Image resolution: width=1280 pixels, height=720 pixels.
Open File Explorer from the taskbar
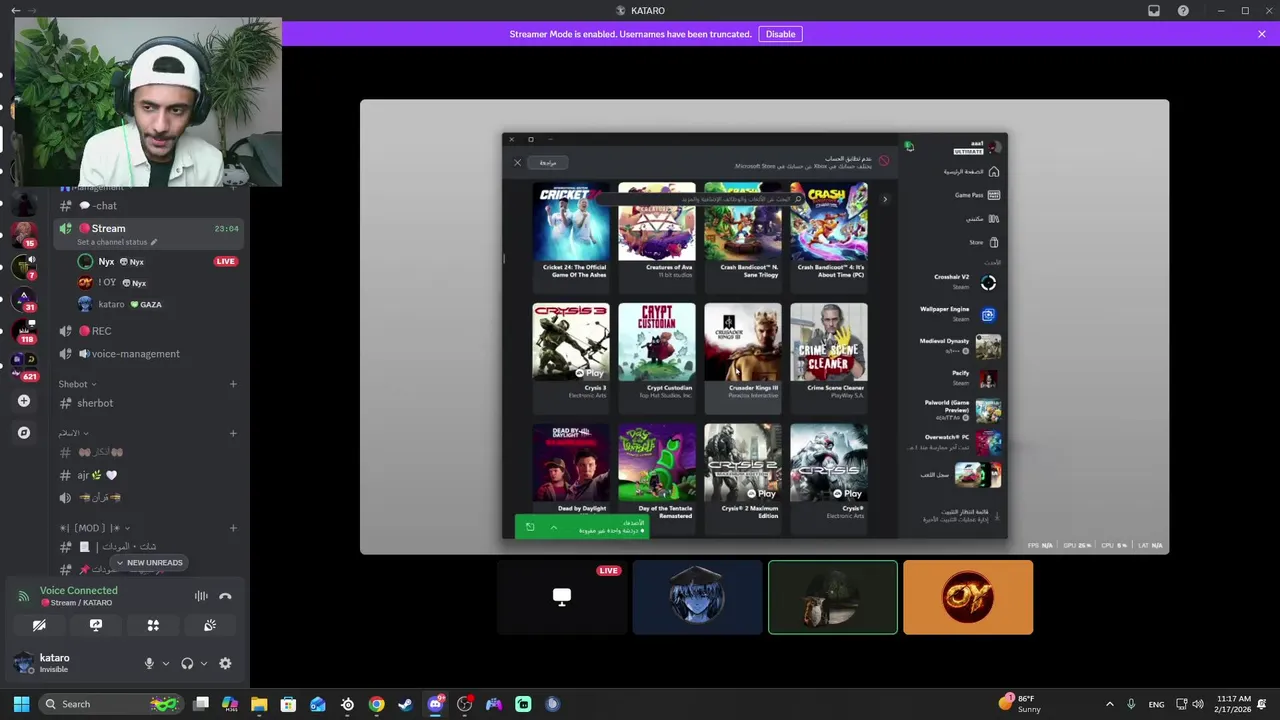259,704
